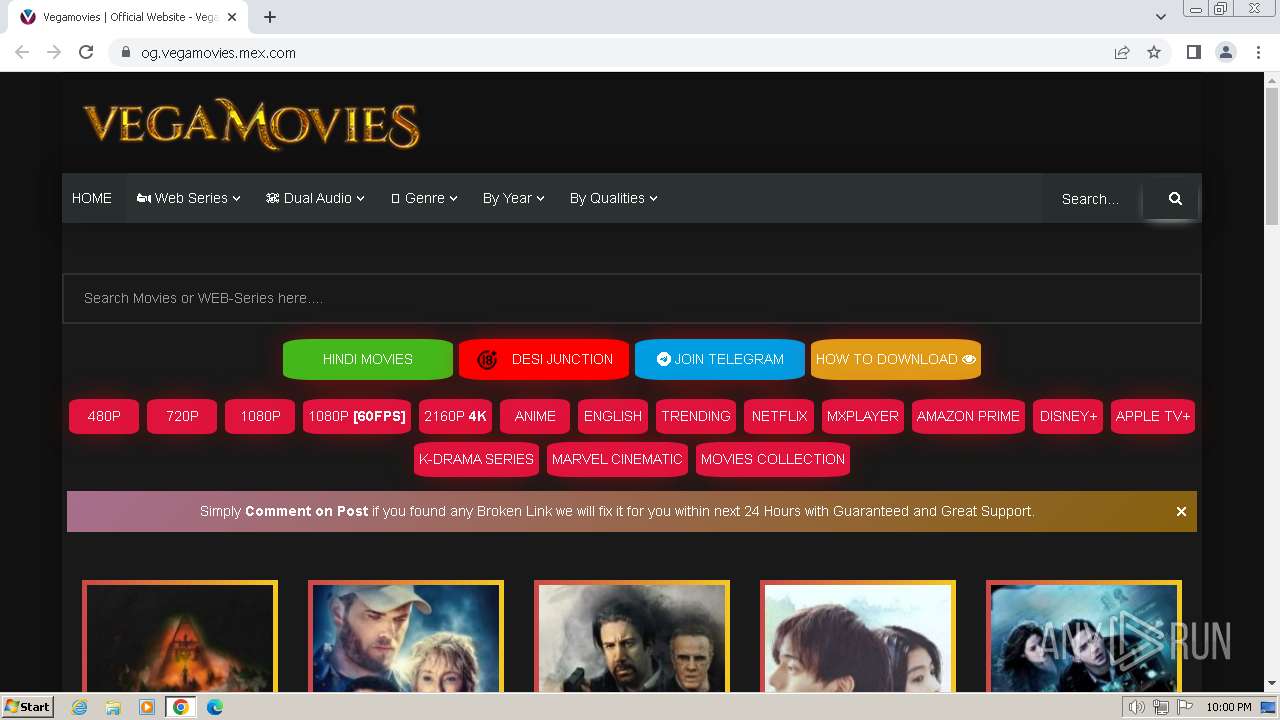
Task: Expand the Web Series menu
Action: 189,198
